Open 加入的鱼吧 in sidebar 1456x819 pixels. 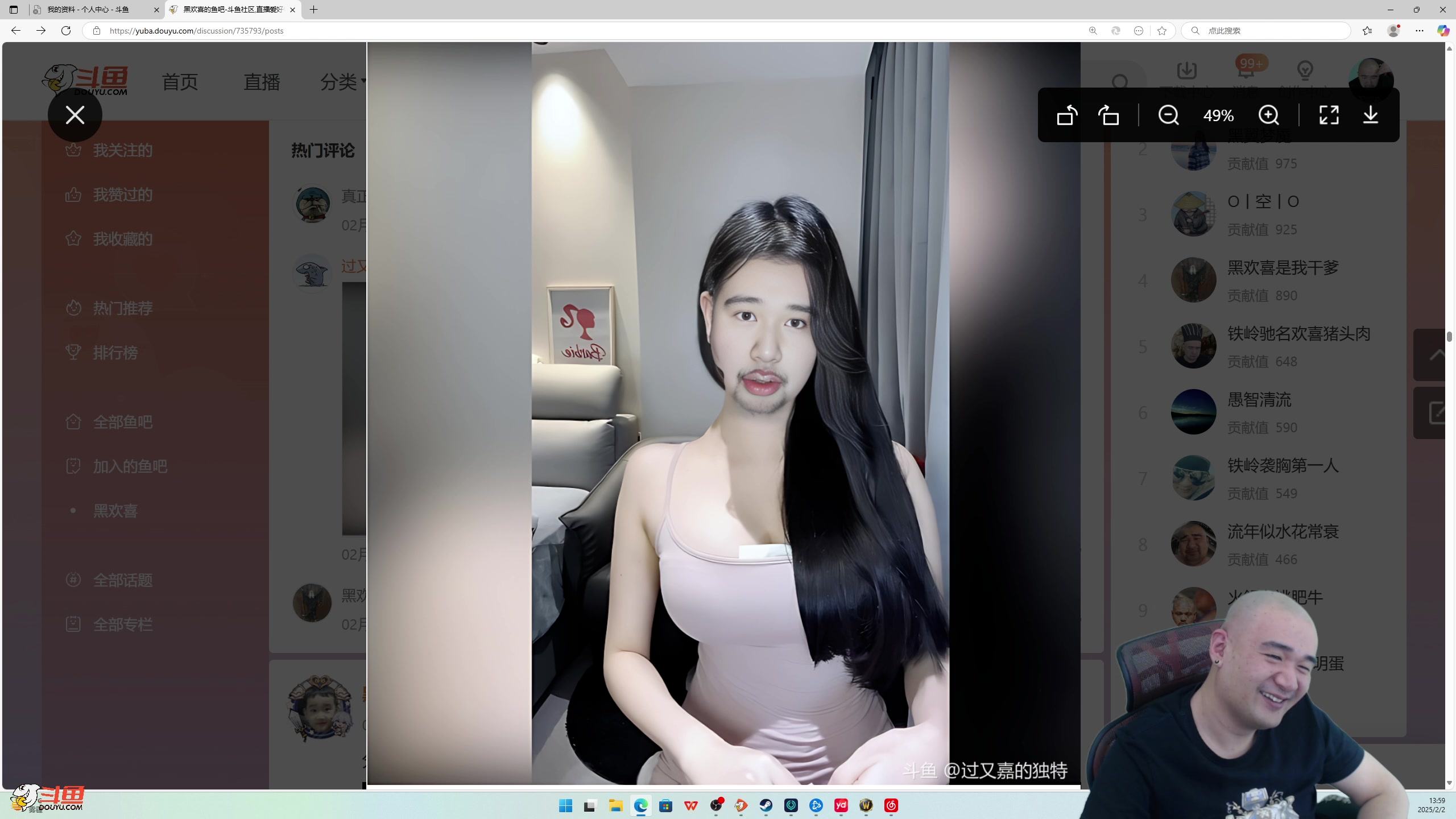117,466
